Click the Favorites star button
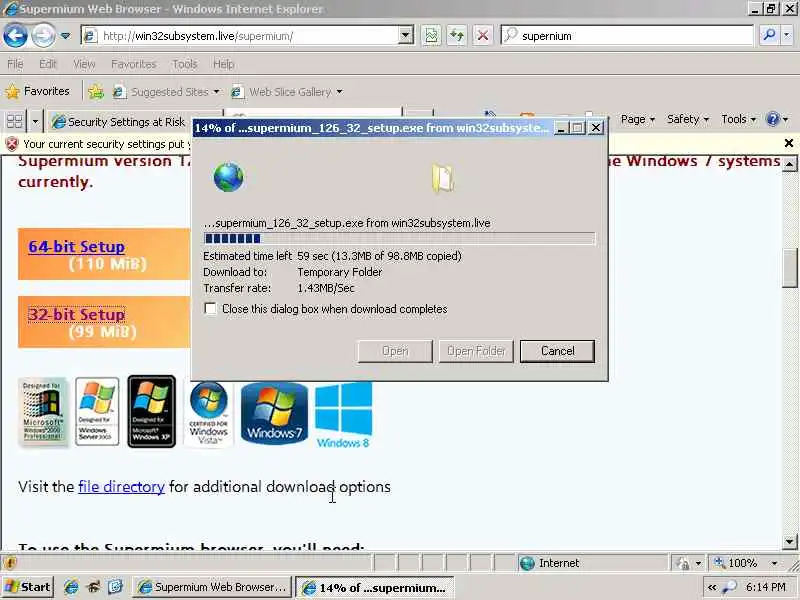800x600 pixels. tap(38, 91)
